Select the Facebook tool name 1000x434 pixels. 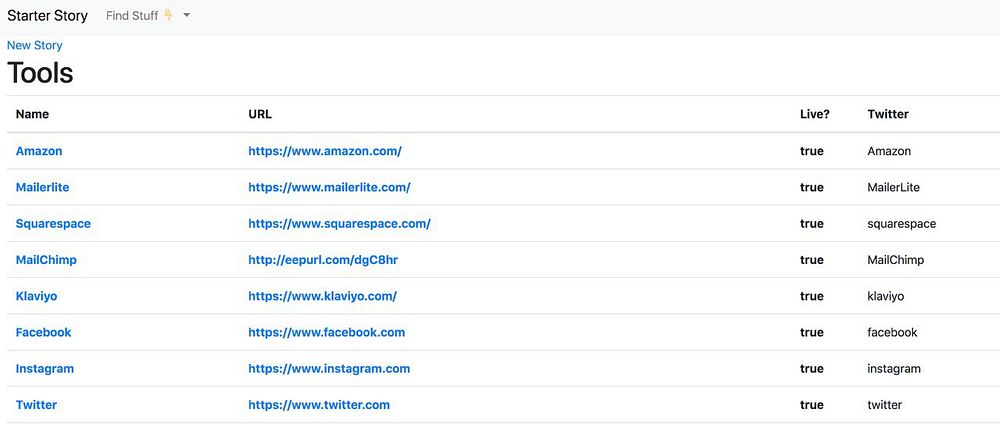(43, 332)
